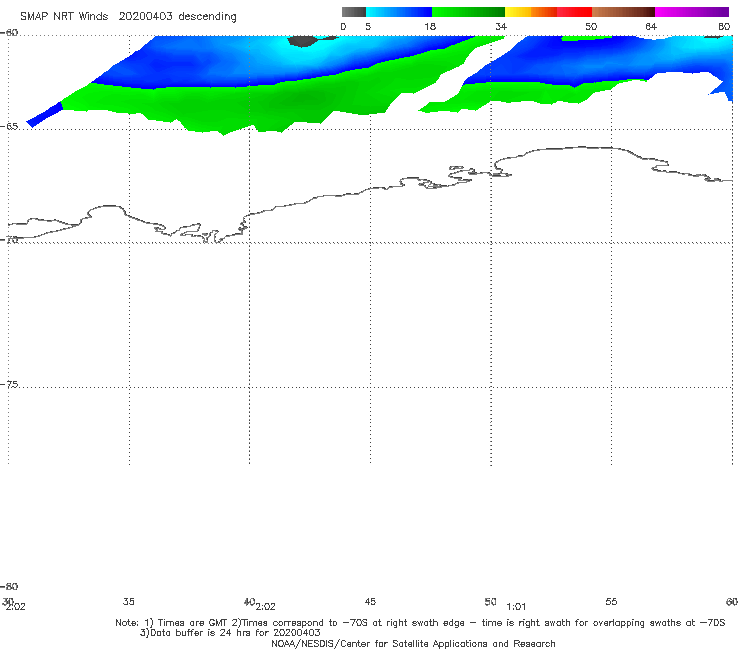Click the '1:01' swath time label
Screen dimensions: 740x650
click(516, 607)
